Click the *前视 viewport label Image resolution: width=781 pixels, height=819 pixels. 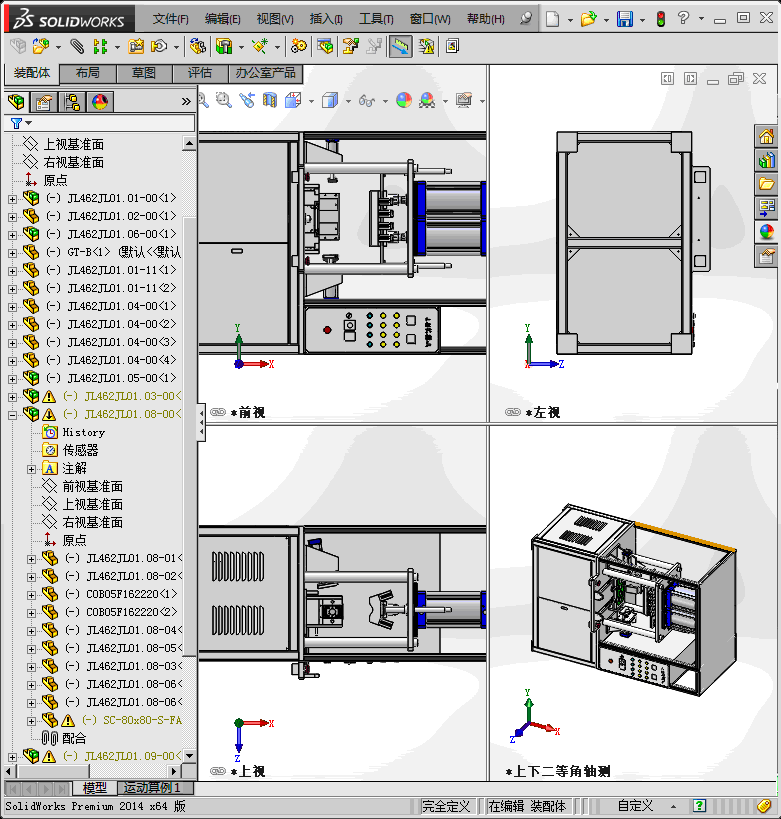pyautogui.click(x=248, y=413)
